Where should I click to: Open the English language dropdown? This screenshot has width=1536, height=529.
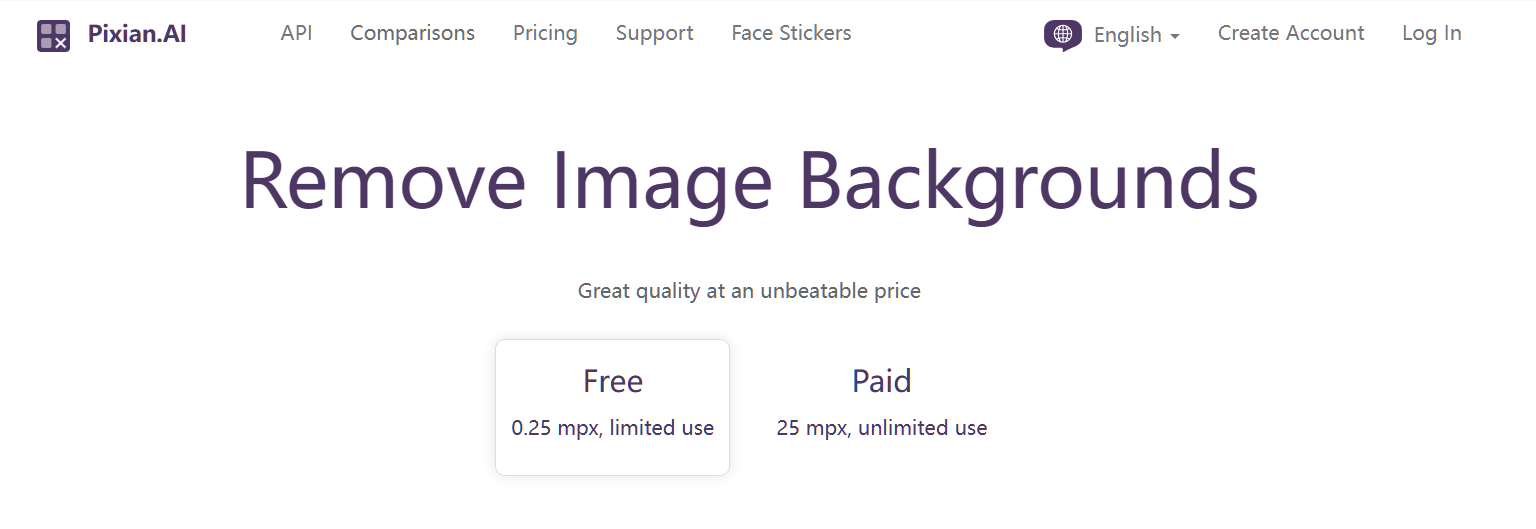[x=1127, y=35]
